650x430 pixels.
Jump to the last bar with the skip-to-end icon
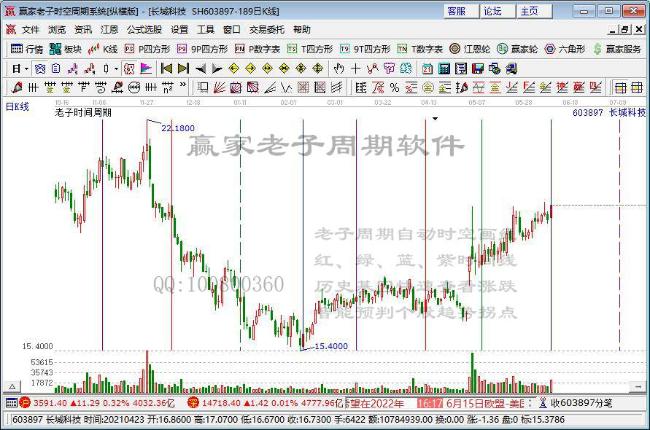[183, 68]
